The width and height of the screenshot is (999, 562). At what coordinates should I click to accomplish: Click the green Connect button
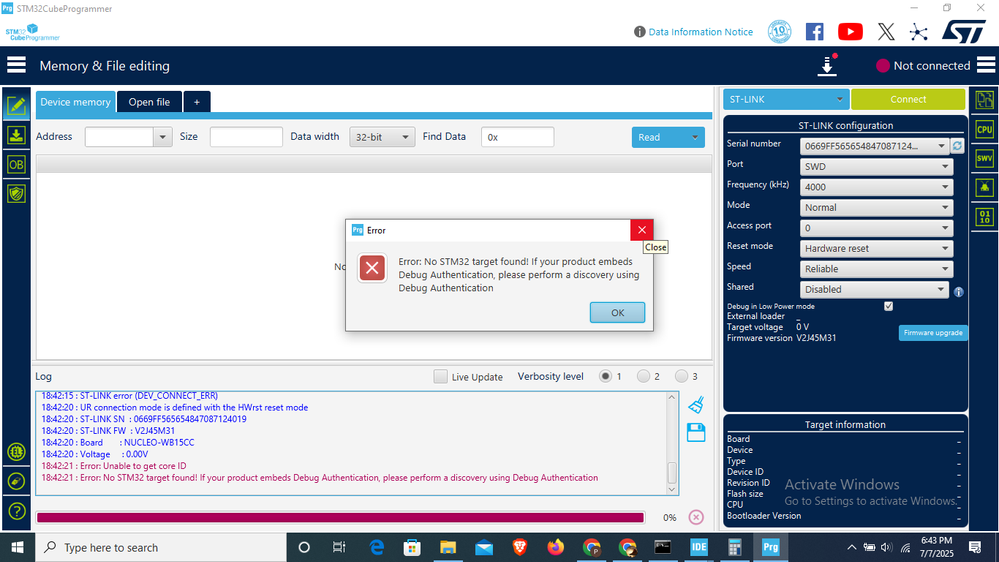(908, 99)
